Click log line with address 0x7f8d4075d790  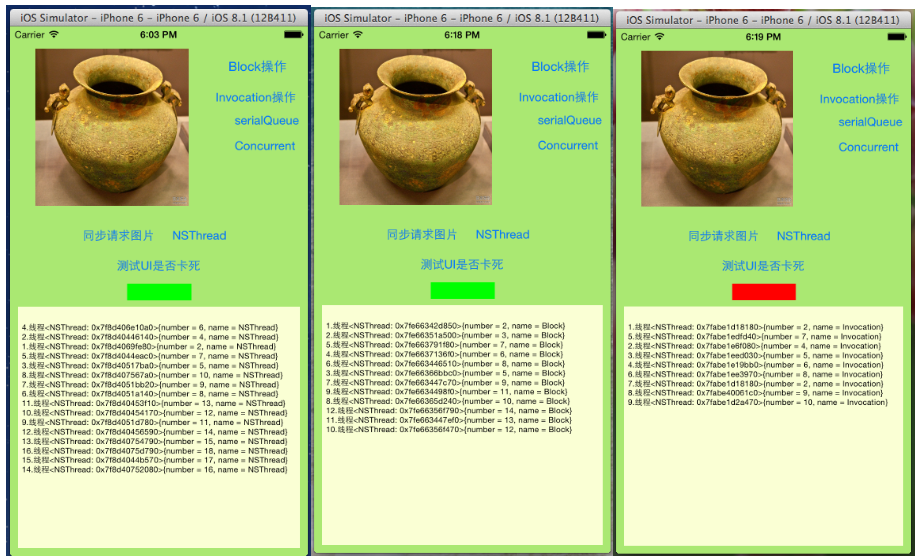[x=155, y=451]
